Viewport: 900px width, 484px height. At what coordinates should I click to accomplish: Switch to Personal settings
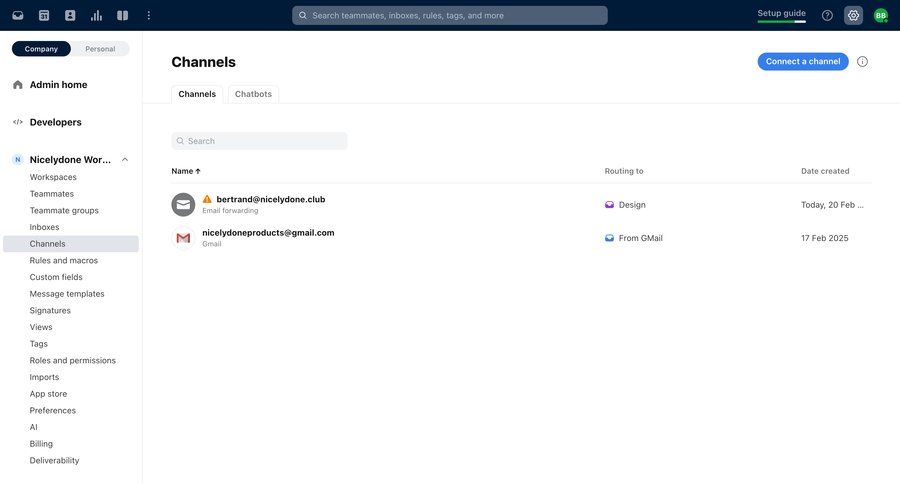pyautogui.click(x=100, y=49)
